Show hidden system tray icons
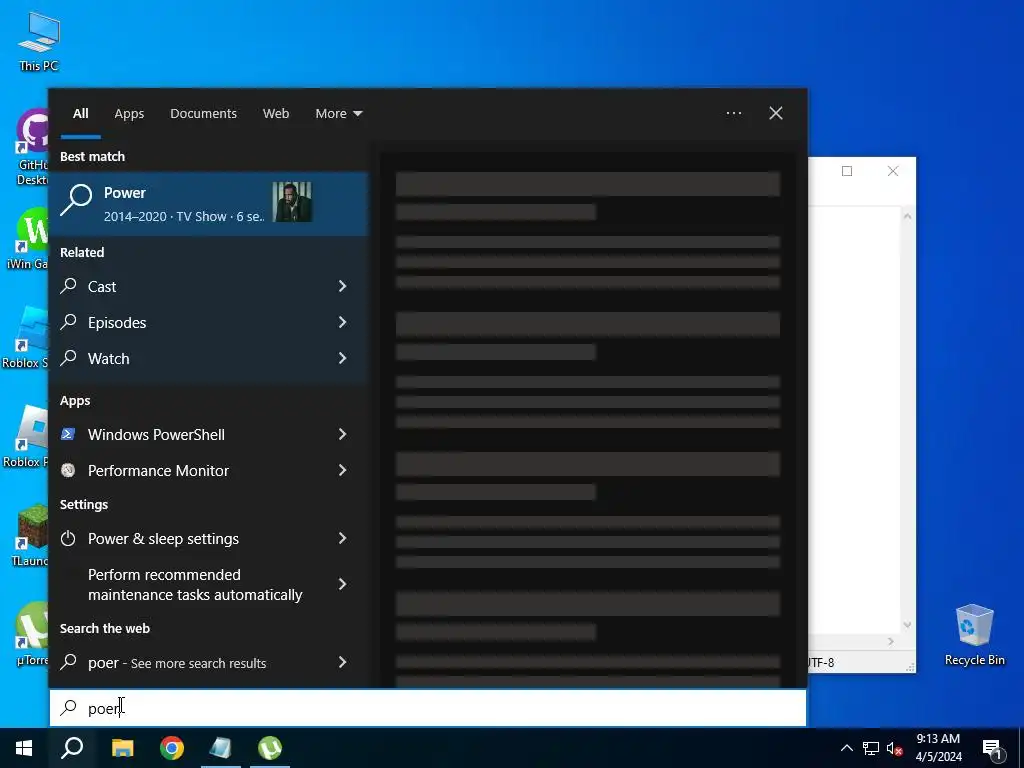 click(846, 748)
